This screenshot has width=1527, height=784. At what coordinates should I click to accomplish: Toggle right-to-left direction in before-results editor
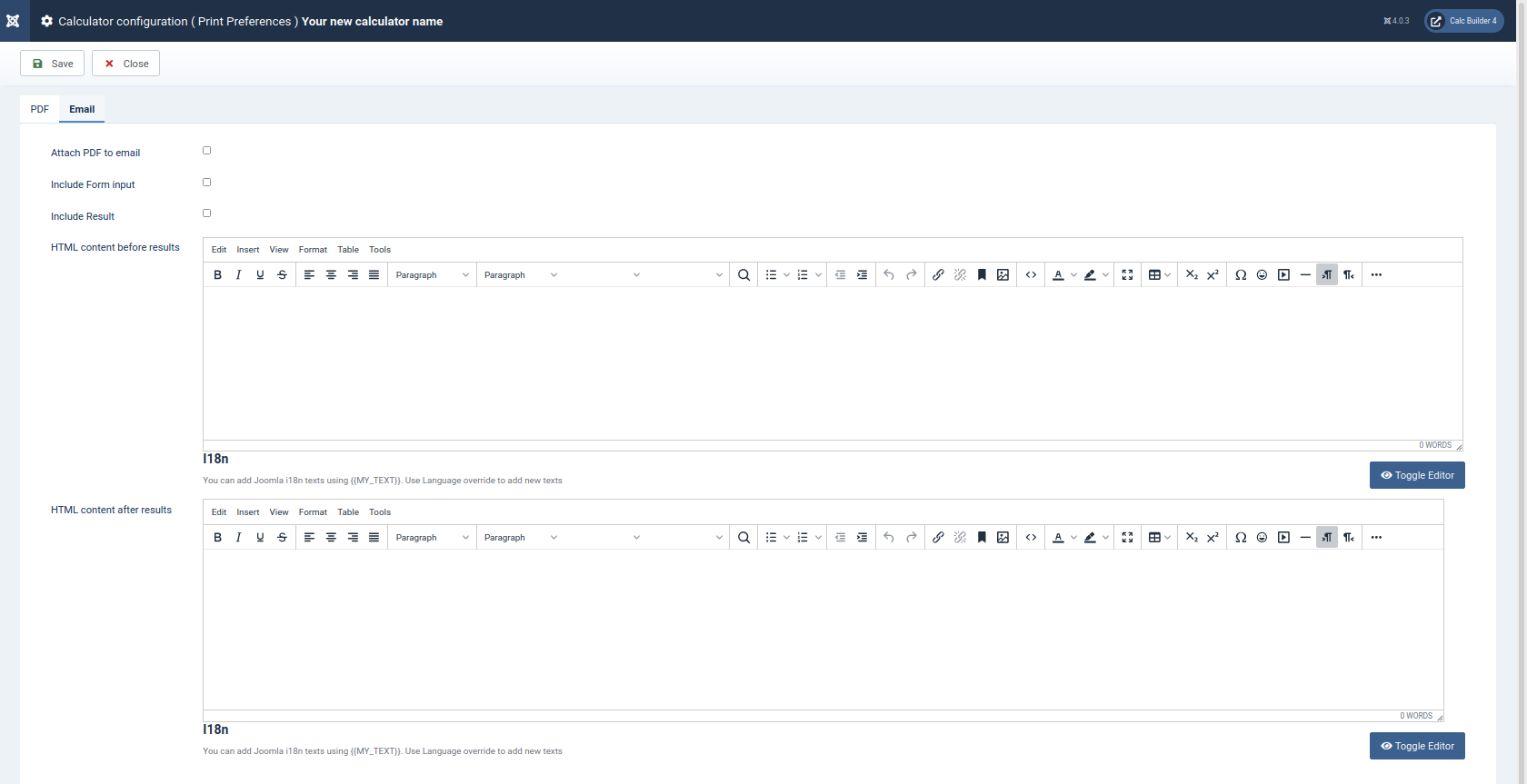pos(1349,274)
